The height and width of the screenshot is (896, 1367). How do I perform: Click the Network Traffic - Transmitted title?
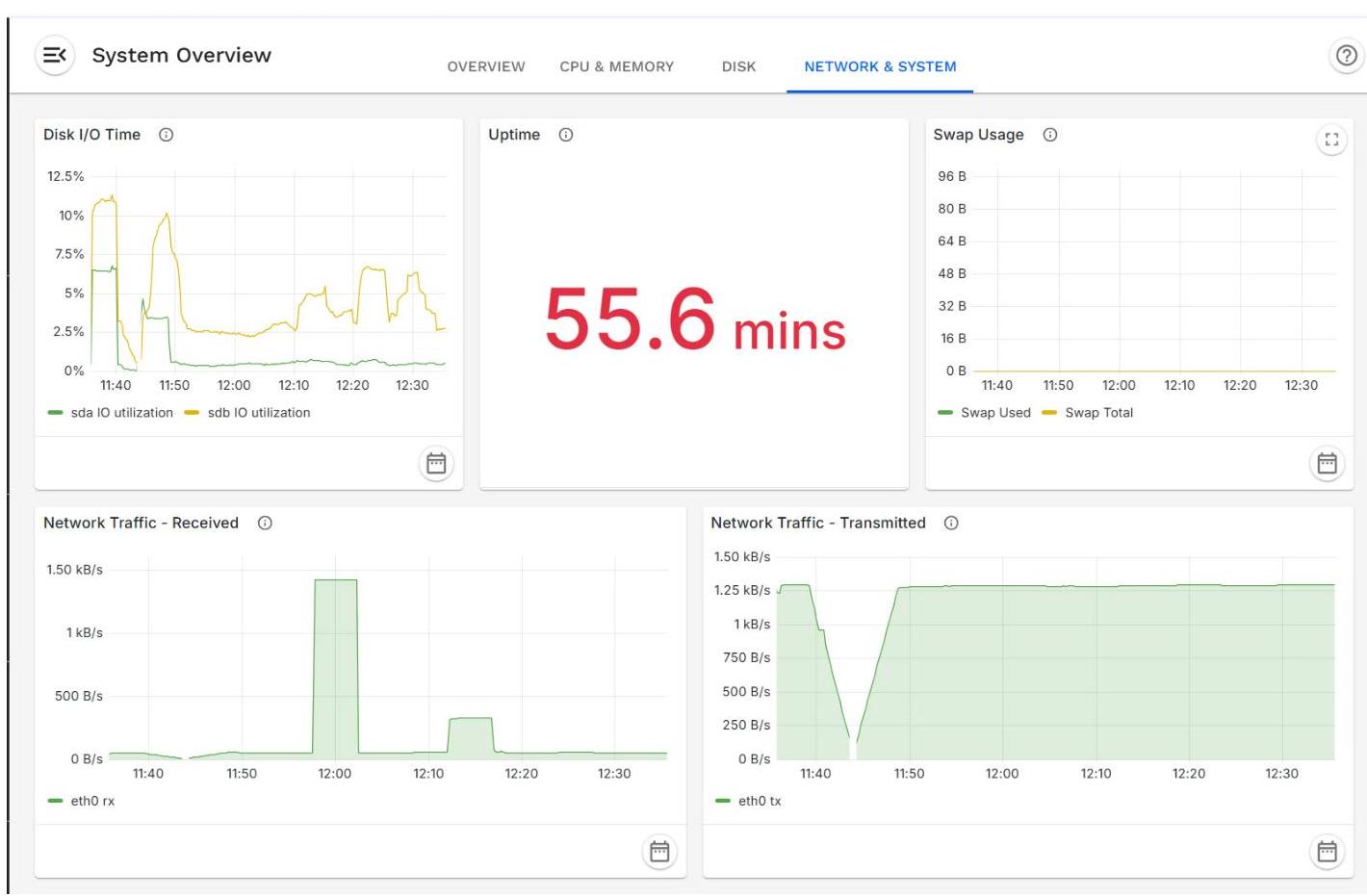click(x=818, y=523)
